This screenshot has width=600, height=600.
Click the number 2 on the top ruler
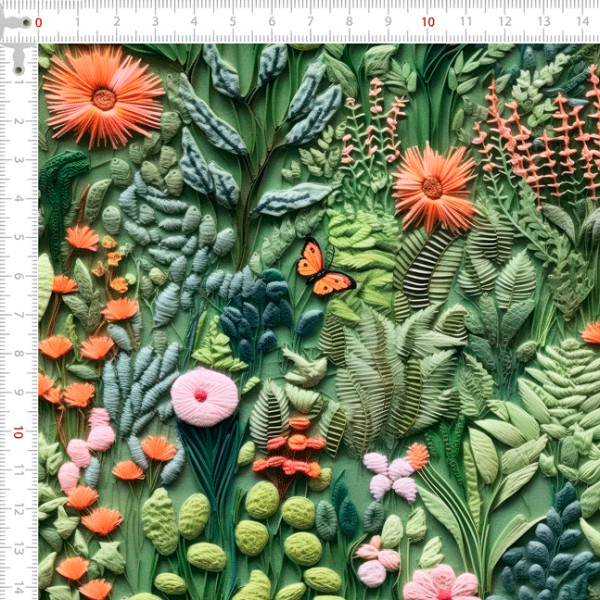(x=117, y=21)
